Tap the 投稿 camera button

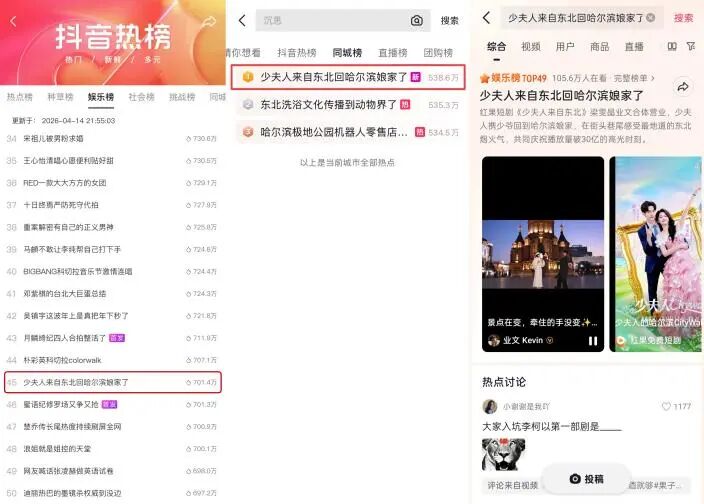click(586, 479)
